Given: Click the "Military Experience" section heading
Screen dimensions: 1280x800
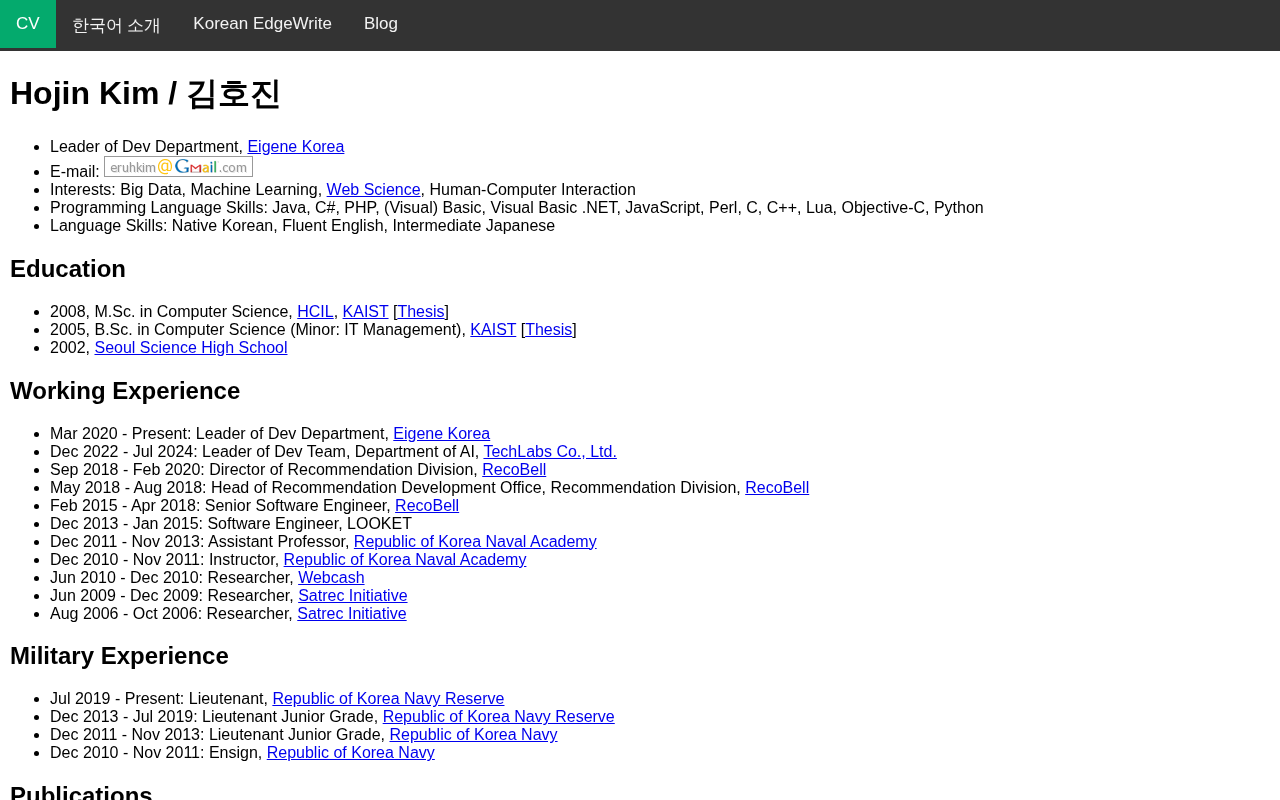Looking at the screenshot, I should pos(119,656).
